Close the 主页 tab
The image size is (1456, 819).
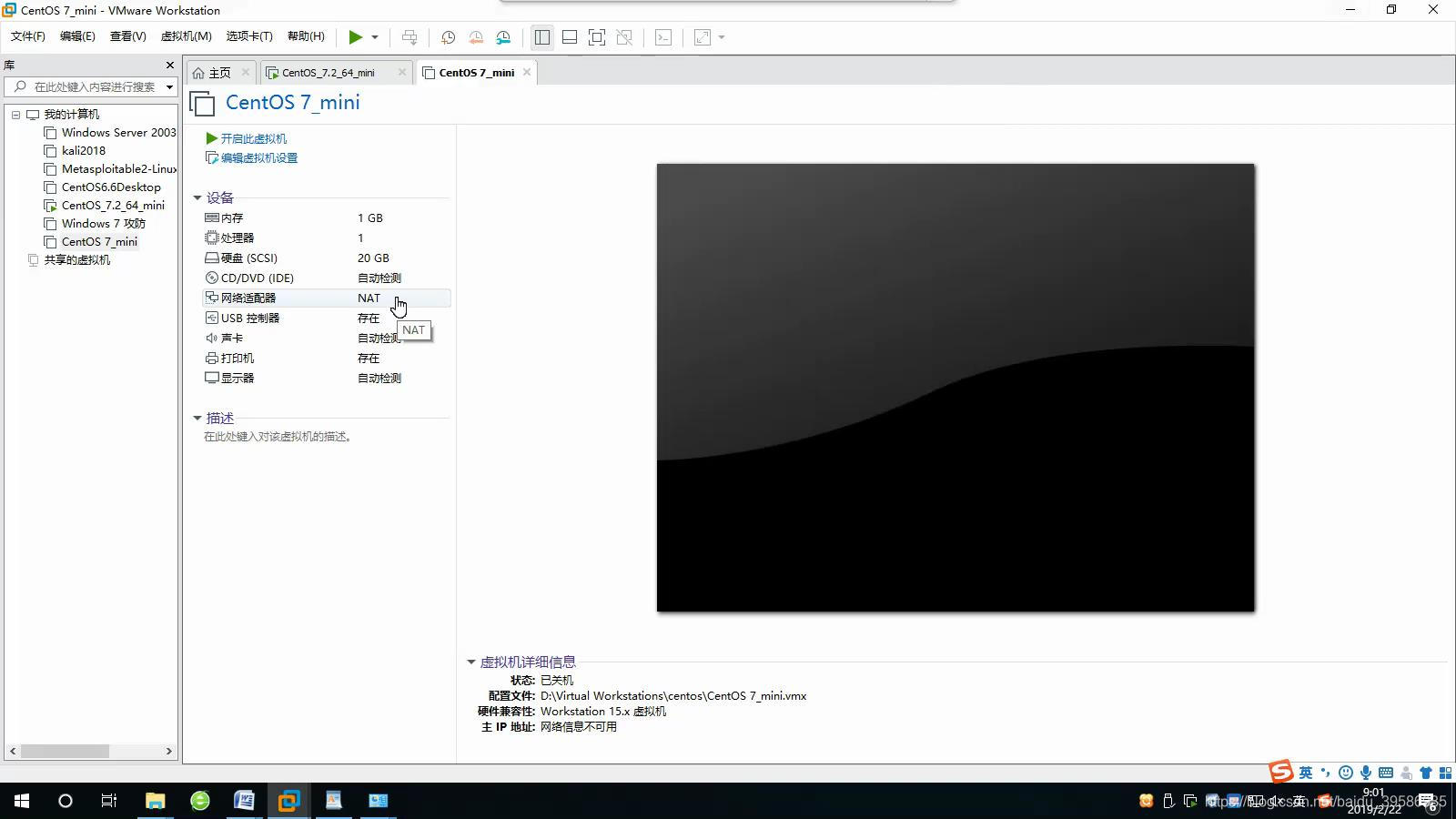coord(245,72)
